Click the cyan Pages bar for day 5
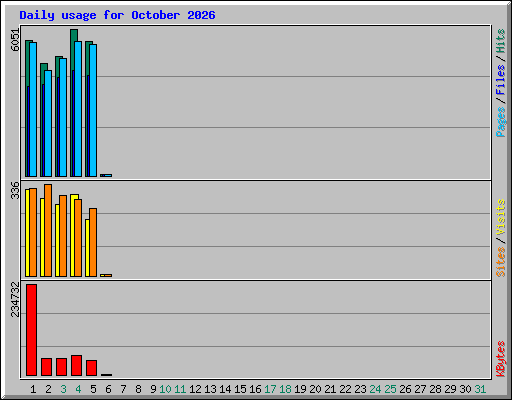The width and height of the screenshot is (512, 400). coord(93,110)
